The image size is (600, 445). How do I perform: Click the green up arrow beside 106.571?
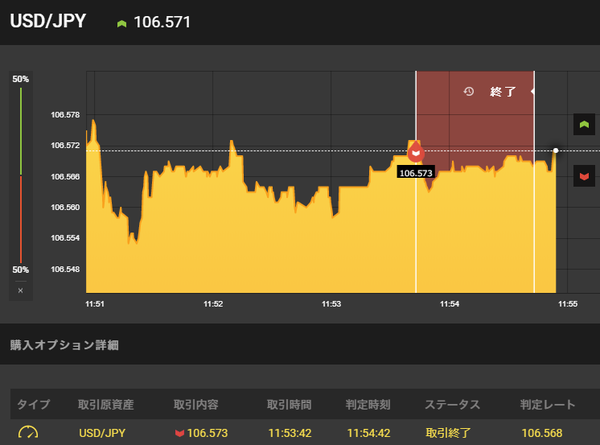(122, 24)
